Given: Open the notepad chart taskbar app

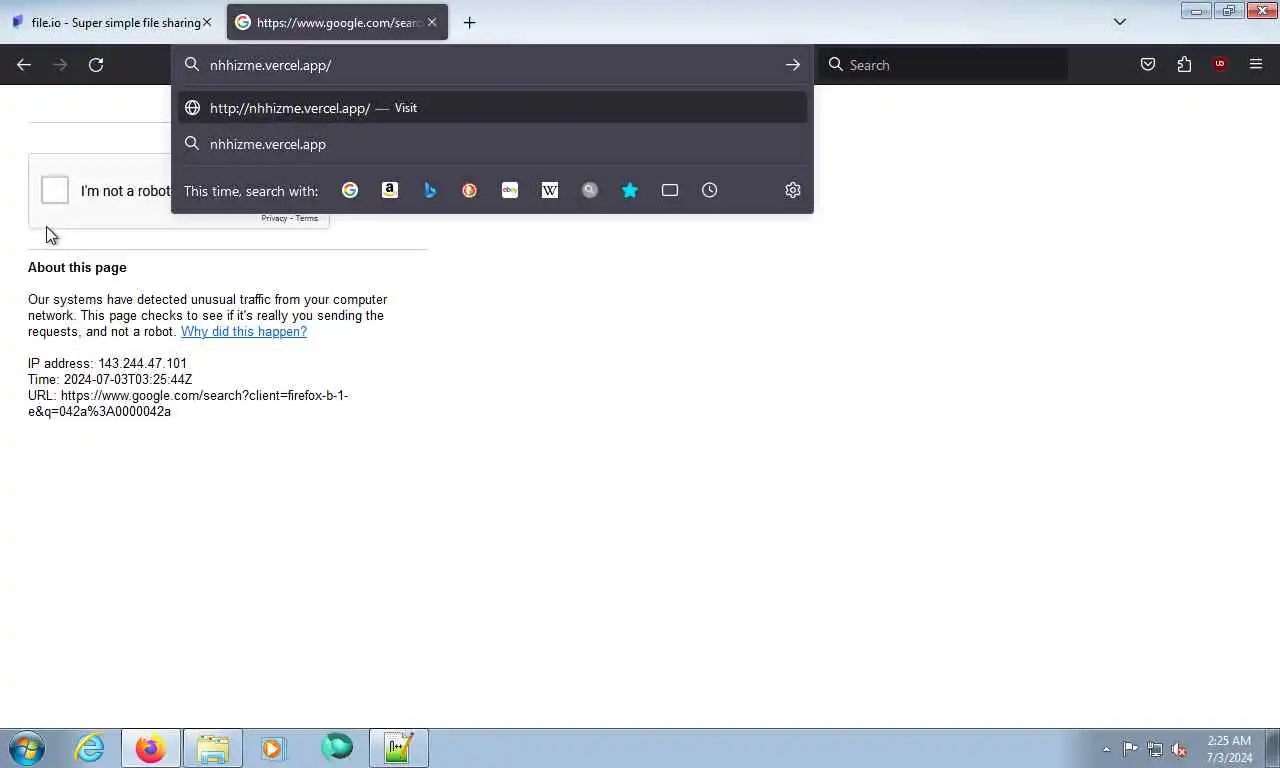Looking at the screenshot, I should (x=399, y=748).
